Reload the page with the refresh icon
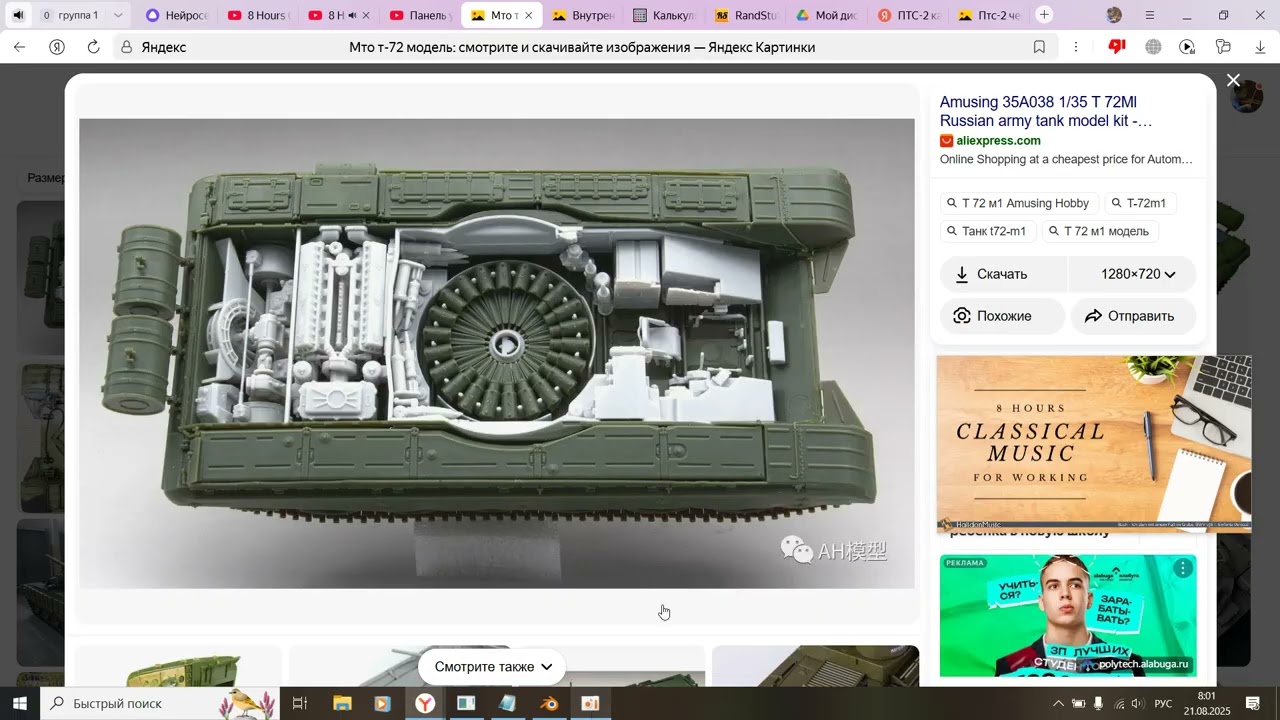This screenshot has height=720, width=1280. [93, 47]
